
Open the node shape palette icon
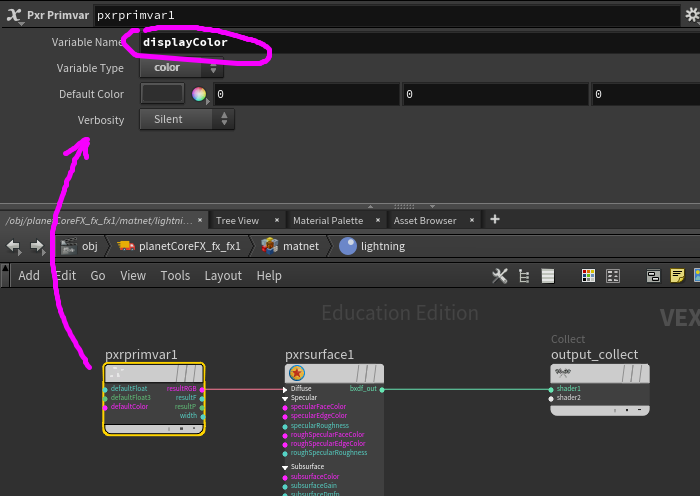[x=613, y=276]
